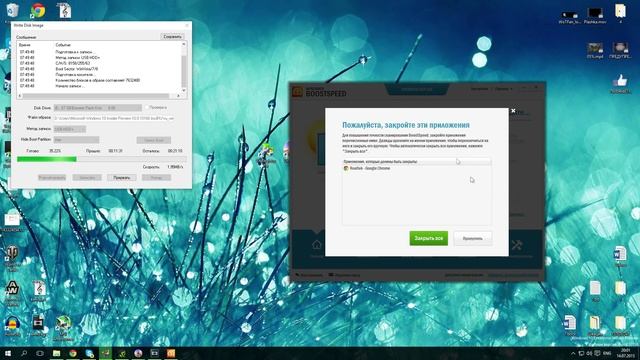The image size is (640, 360).
Task: Open File Explorer from the taskbar
Action: pos(56,353)
